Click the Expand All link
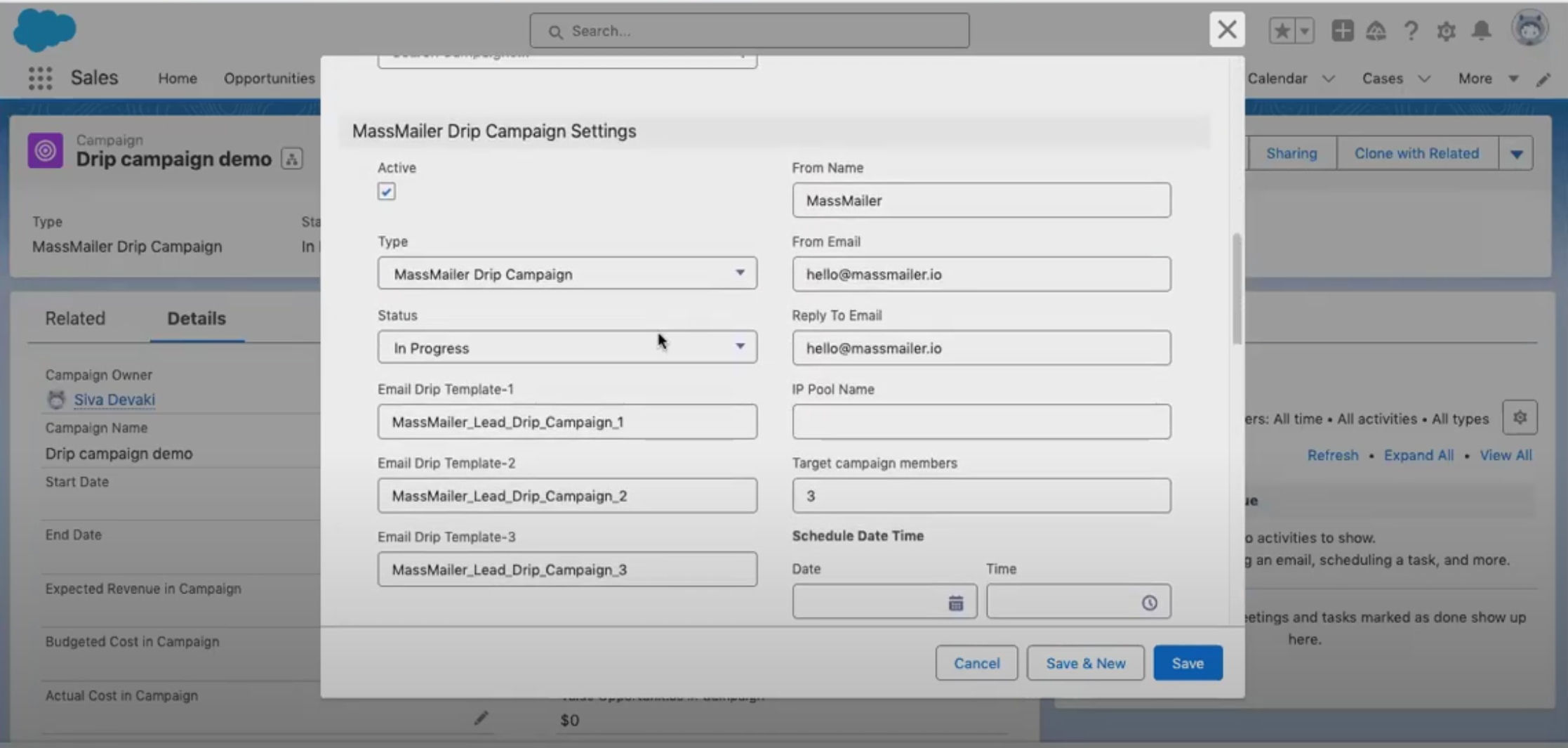Screen dimensions: 1568x748 pos(1418,455)
